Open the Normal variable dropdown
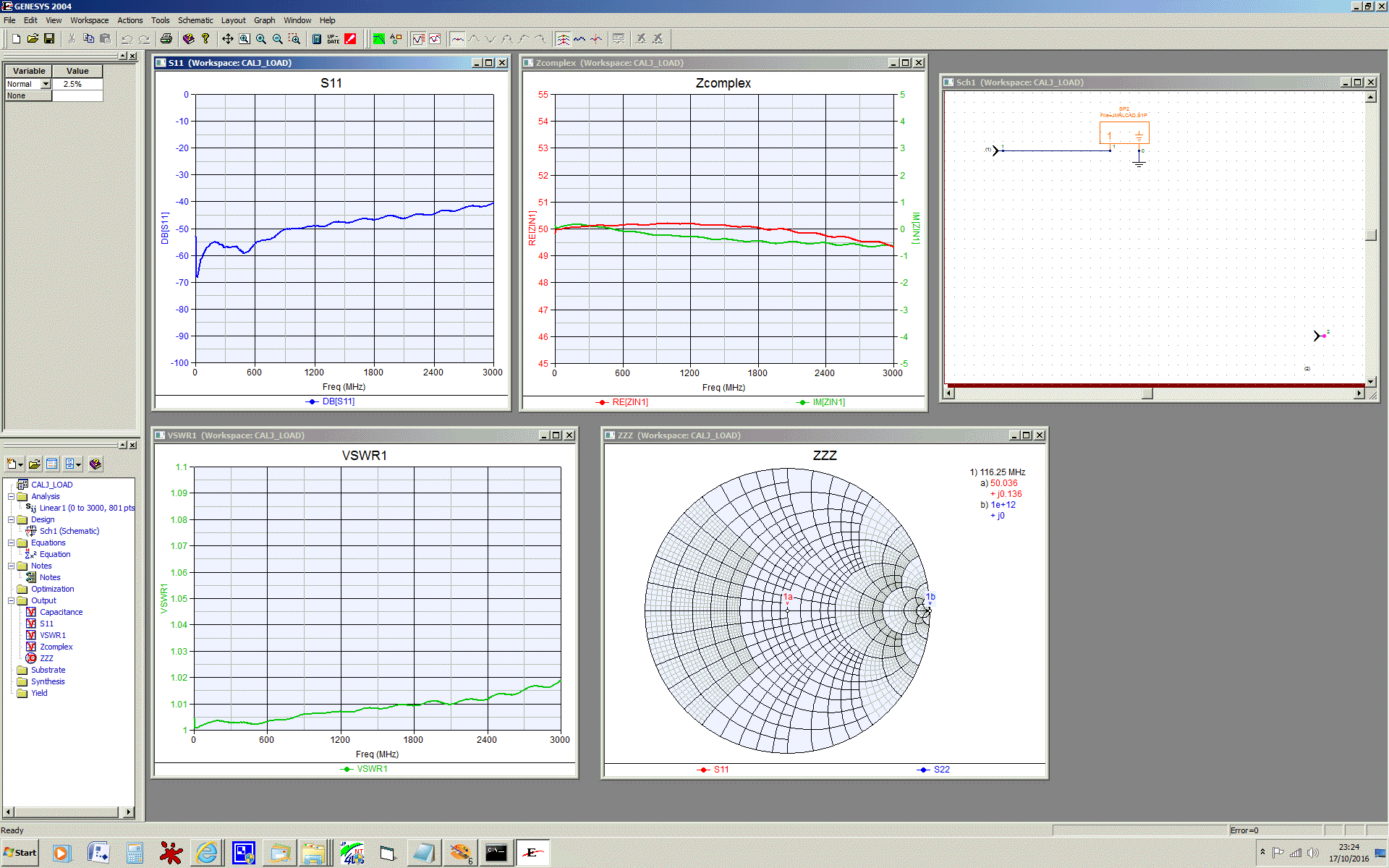 tap(46, 85)
